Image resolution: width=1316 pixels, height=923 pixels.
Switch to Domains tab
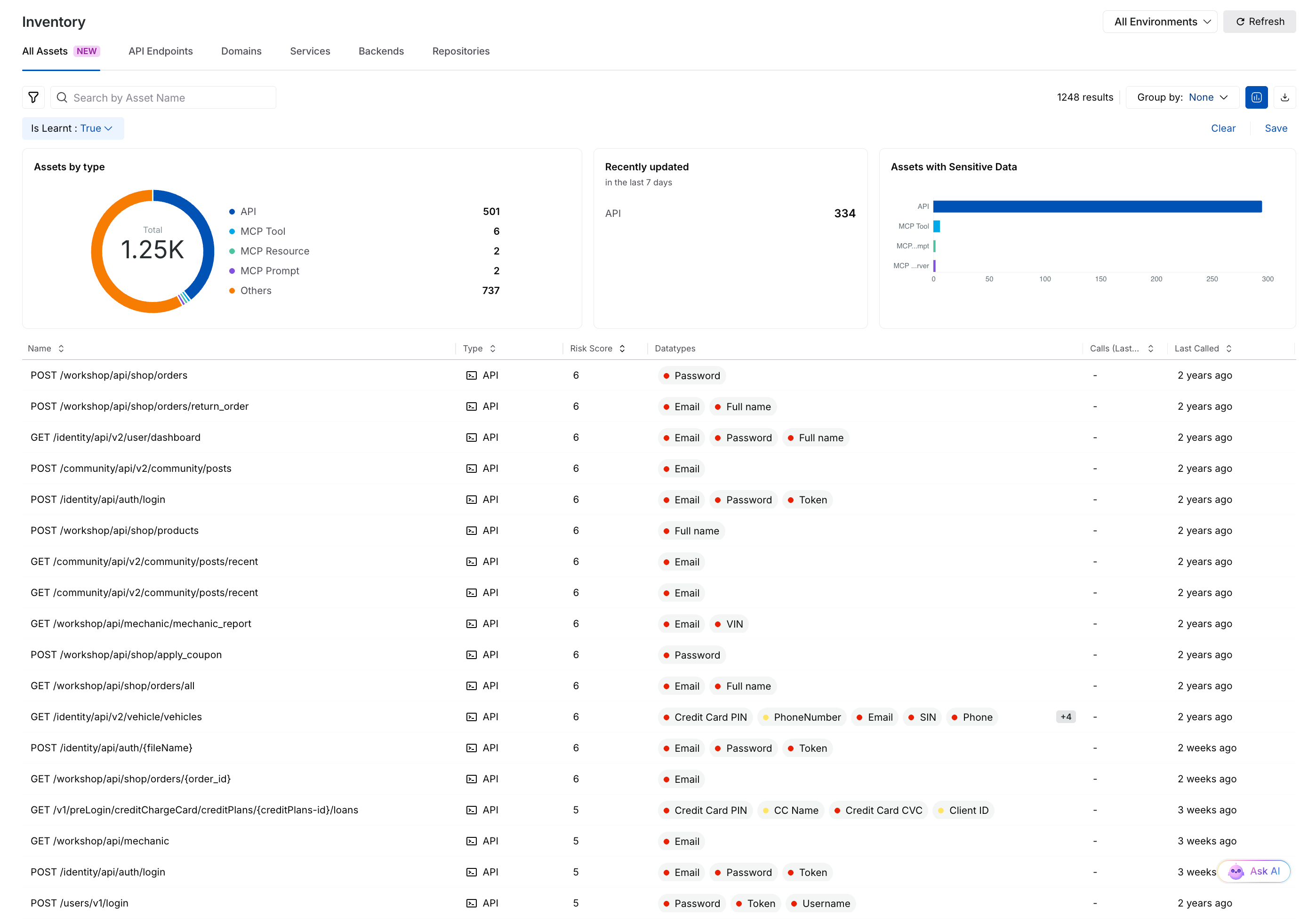pyautogui.click(x=241, y=51)
